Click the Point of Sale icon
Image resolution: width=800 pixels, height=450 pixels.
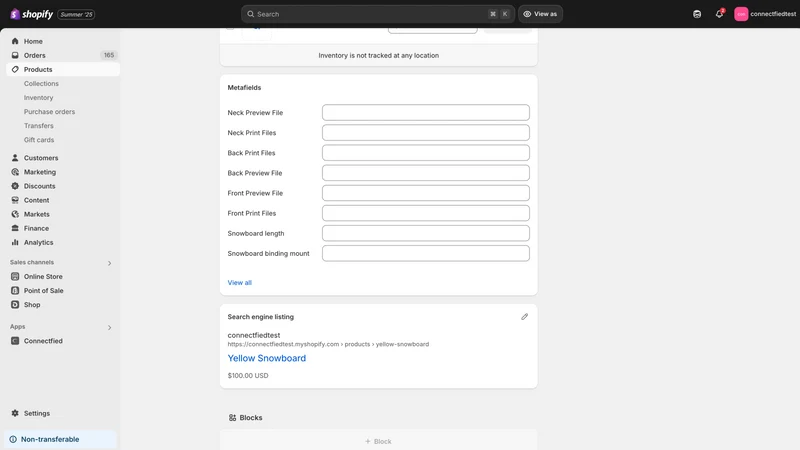[x=15, y=290]
